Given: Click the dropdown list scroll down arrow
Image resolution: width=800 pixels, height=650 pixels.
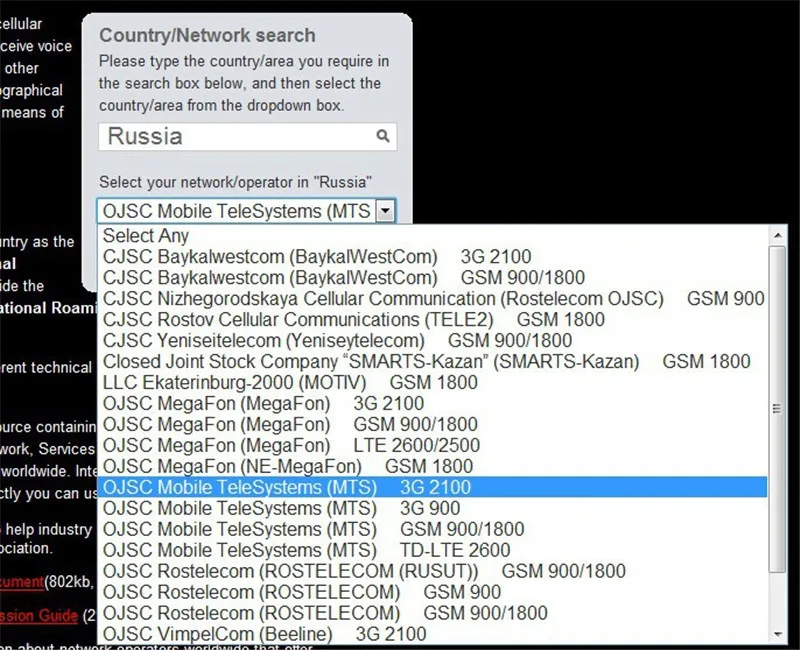Looking at the screenshot, I should 778,634.
